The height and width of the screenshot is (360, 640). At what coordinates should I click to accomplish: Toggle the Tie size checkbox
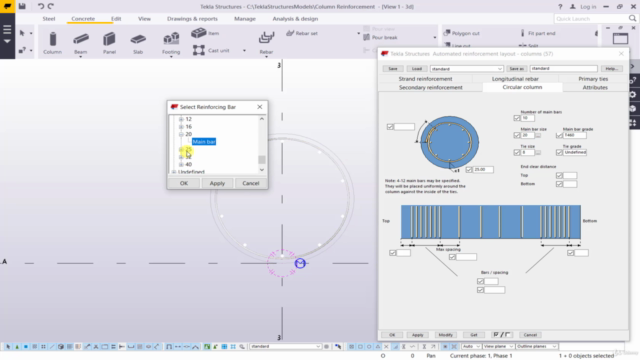pyautogui.click(x=517, y=152)
